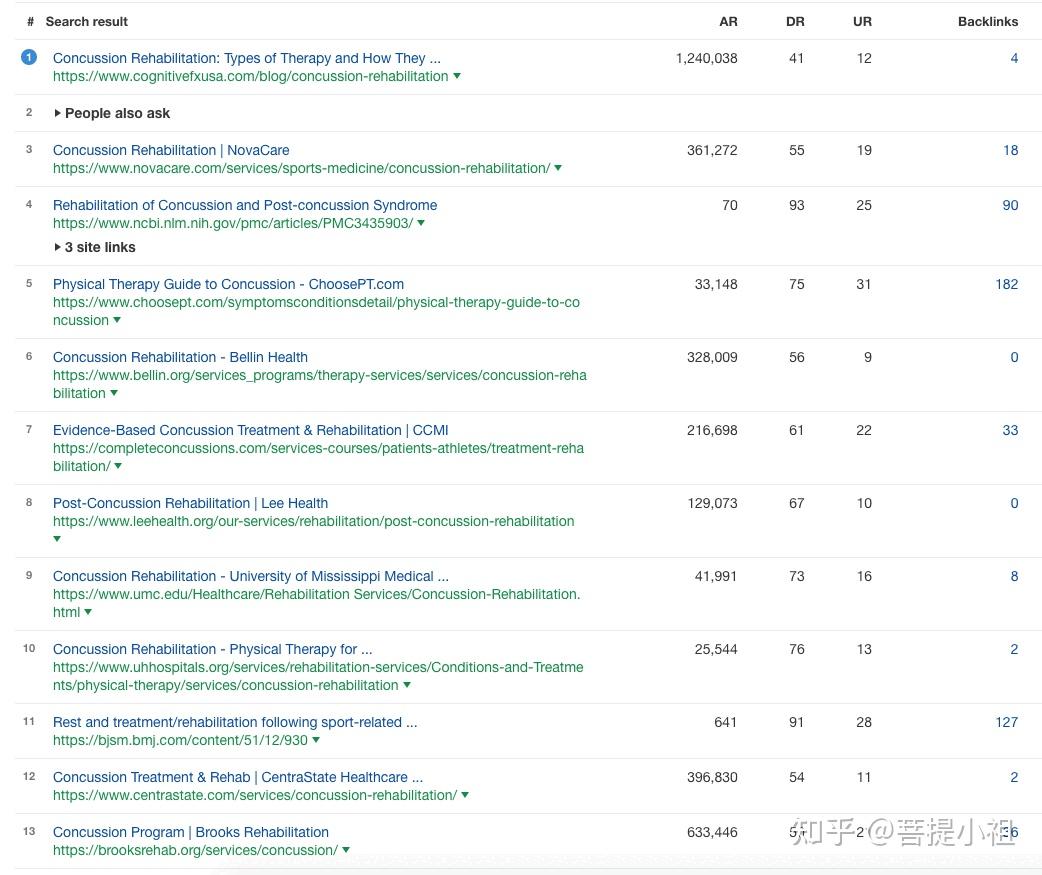1042x875 pixels.
Task: Click the blue position 1 badge
Action: (29, 58)
